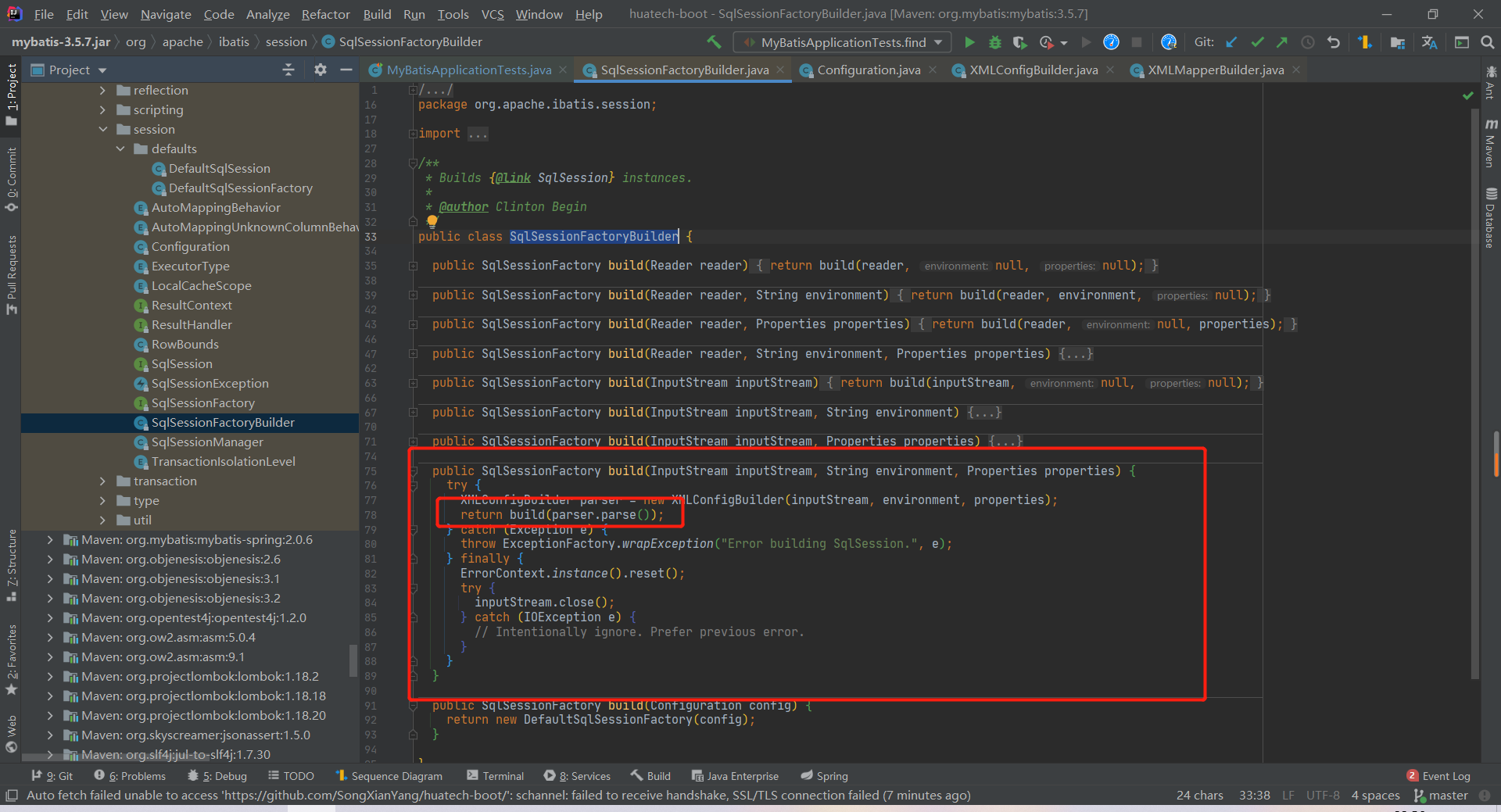The width and height of the screenshot is (1501, 812).
Task: Expand Maven: org.mybatis:mybatis-spring:2.0.6 library
Action: 50,540
